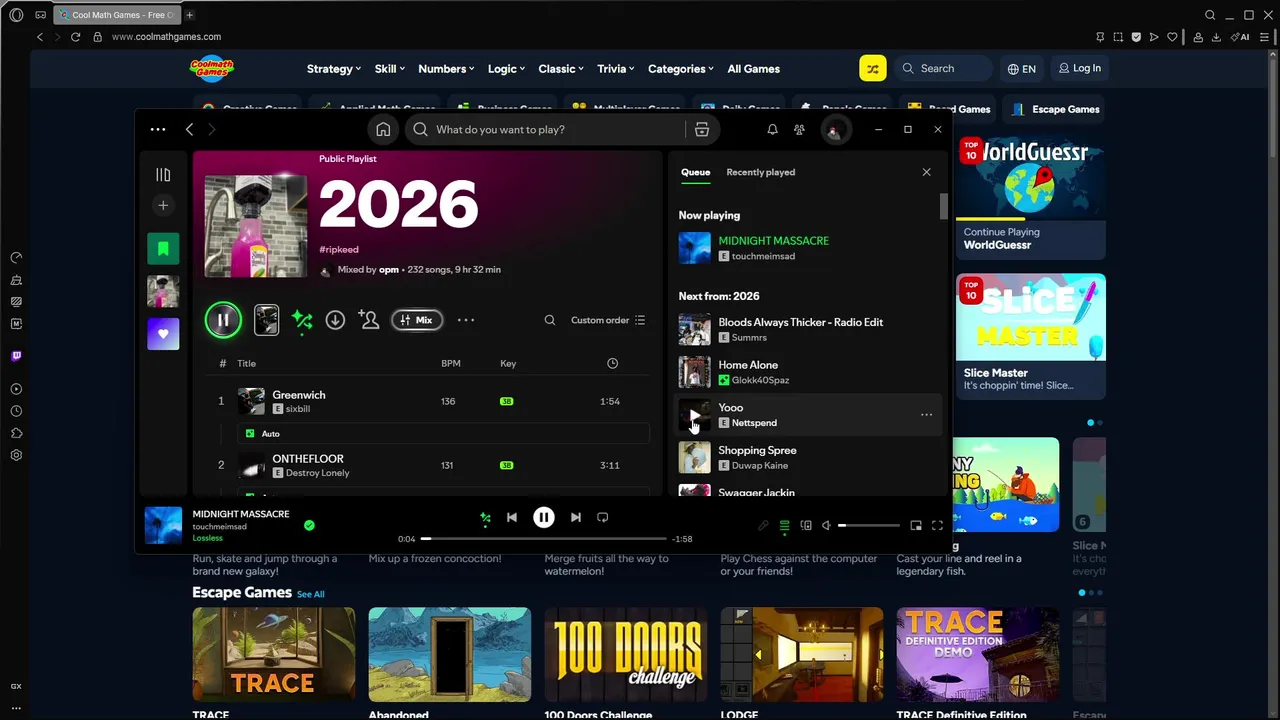Open green bookmark tile in library
This screenshot has width=1280, height=720.
pyautogui.click(x=163, y=248)
